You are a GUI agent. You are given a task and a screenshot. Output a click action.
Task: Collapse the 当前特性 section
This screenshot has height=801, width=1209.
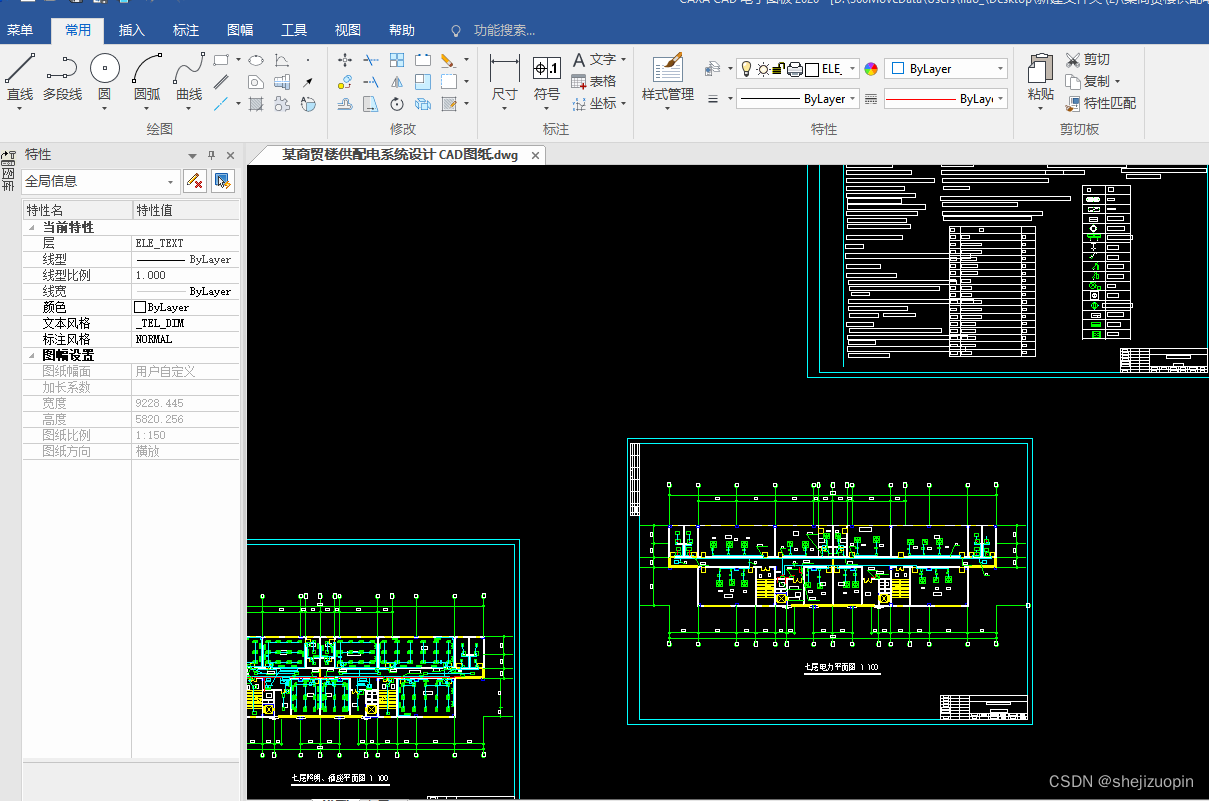[x=31, y=227]
